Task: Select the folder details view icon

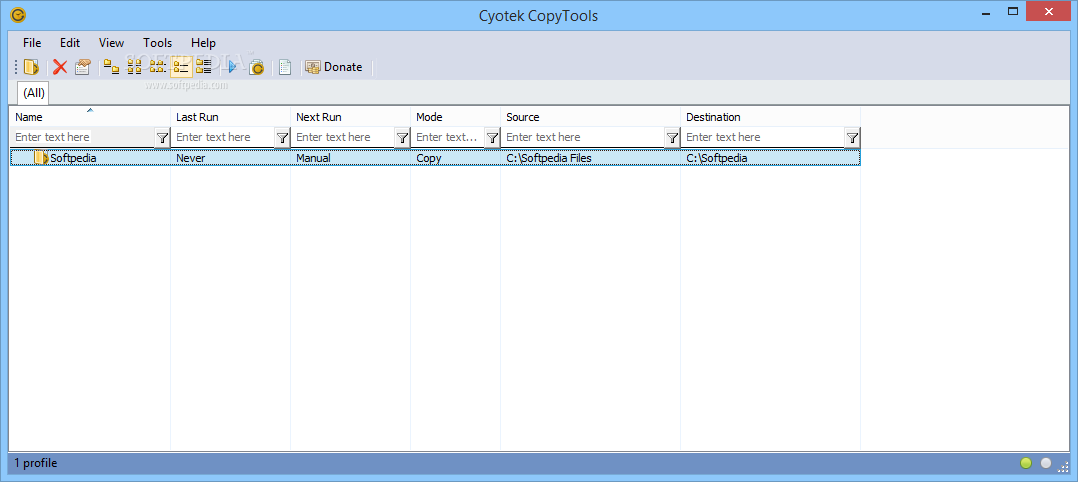Action: point(204,67)
